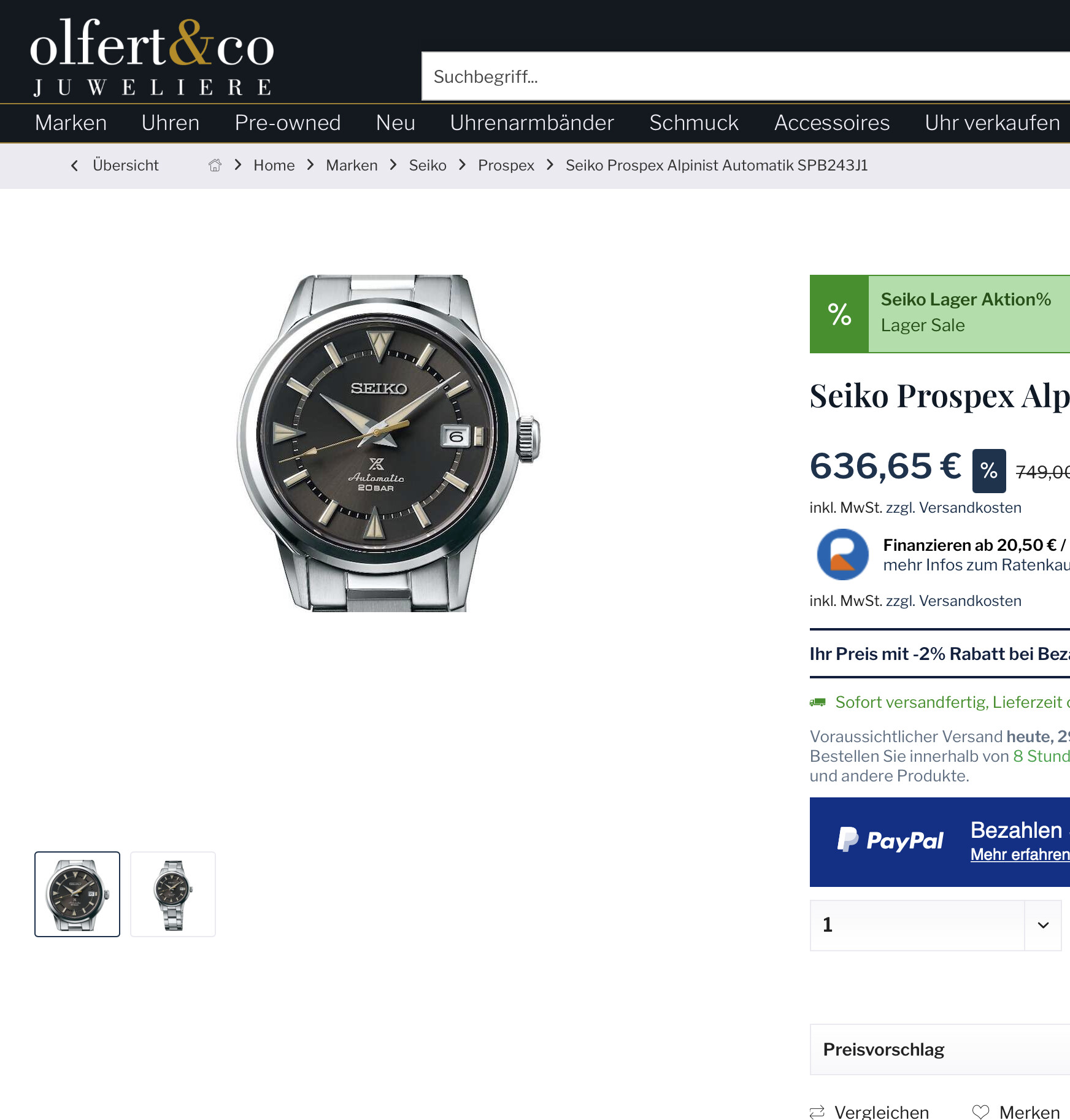Click the green percent sale badge icon
The height and width of the screenshot is (1120, 1070).
coord(839,314)
